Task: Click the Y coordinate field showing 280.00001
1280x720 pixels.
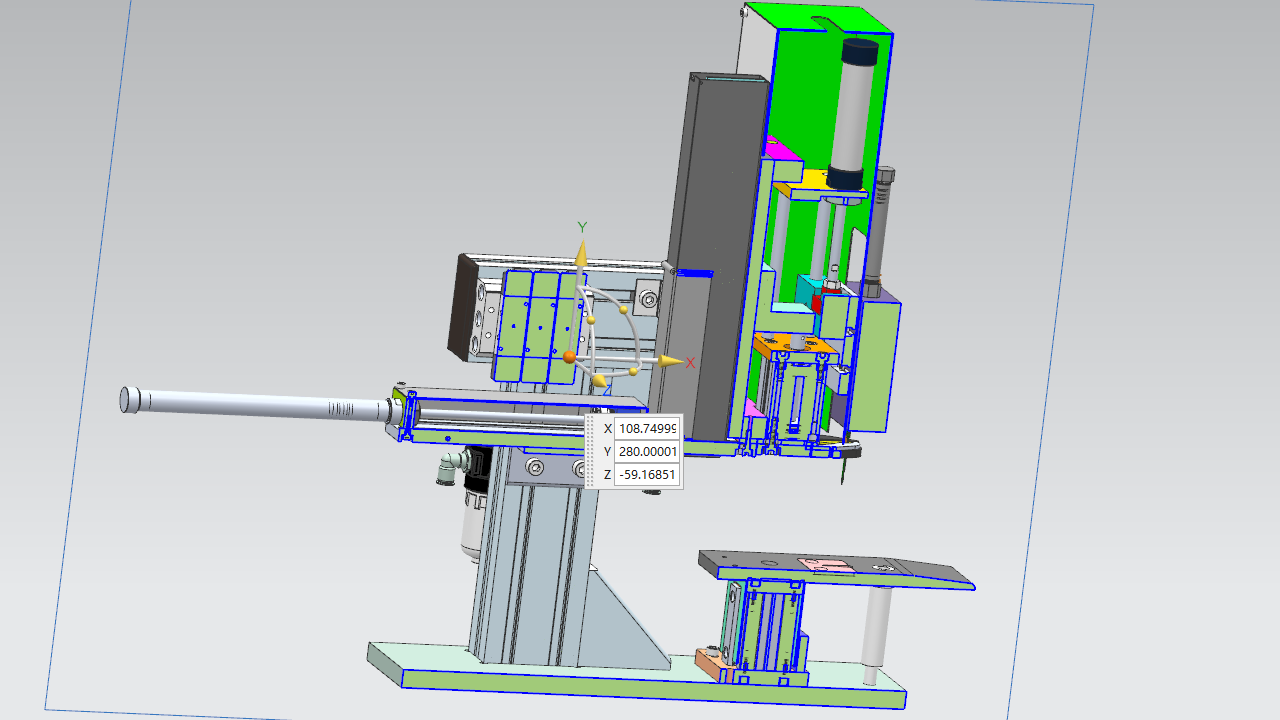Action: tap(647, 451)
